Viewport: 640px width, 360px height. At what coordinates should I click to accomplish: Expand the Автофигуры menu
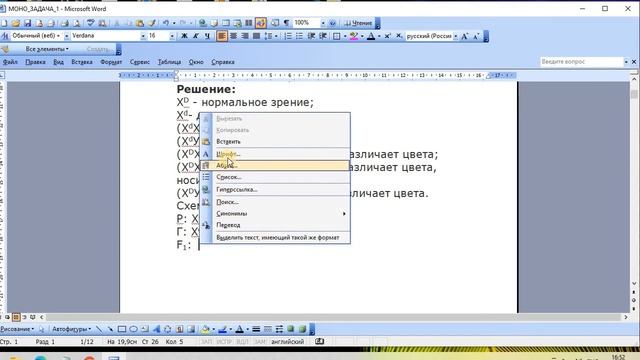[x=72, y=329]
